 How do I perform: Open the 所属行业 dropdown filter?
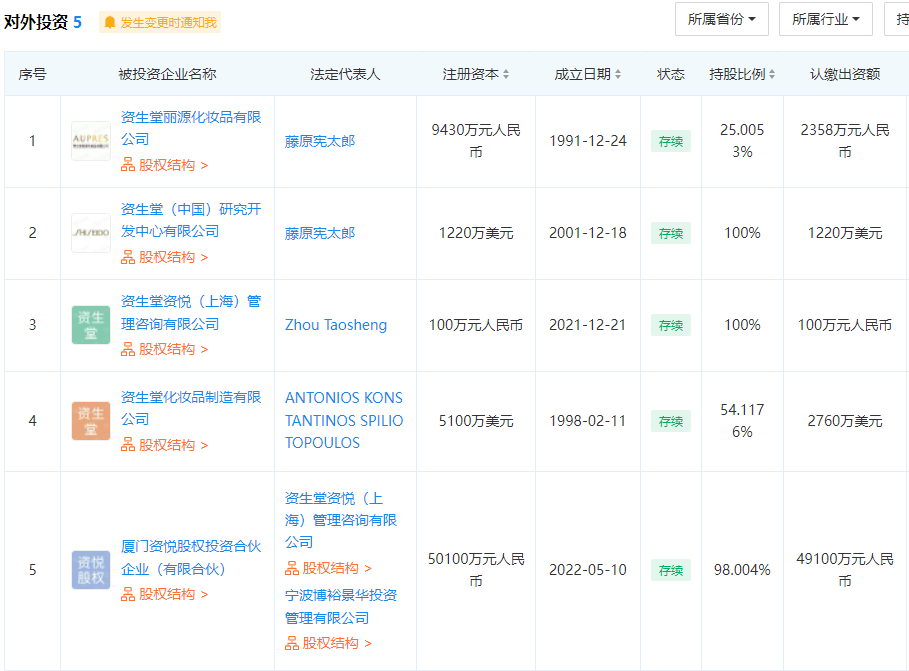tap(826, 19)
